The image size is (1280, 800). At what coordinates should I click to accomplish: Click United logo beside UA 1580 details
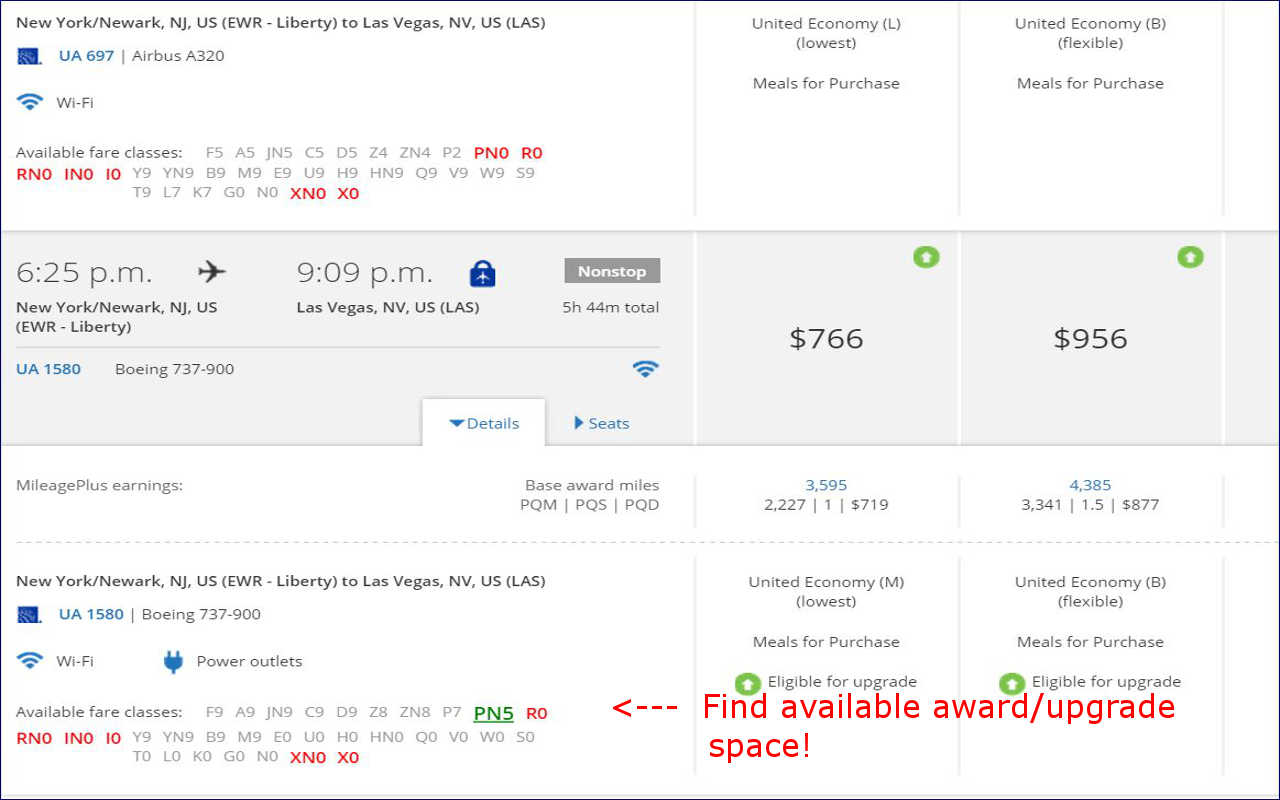point(29,614)
